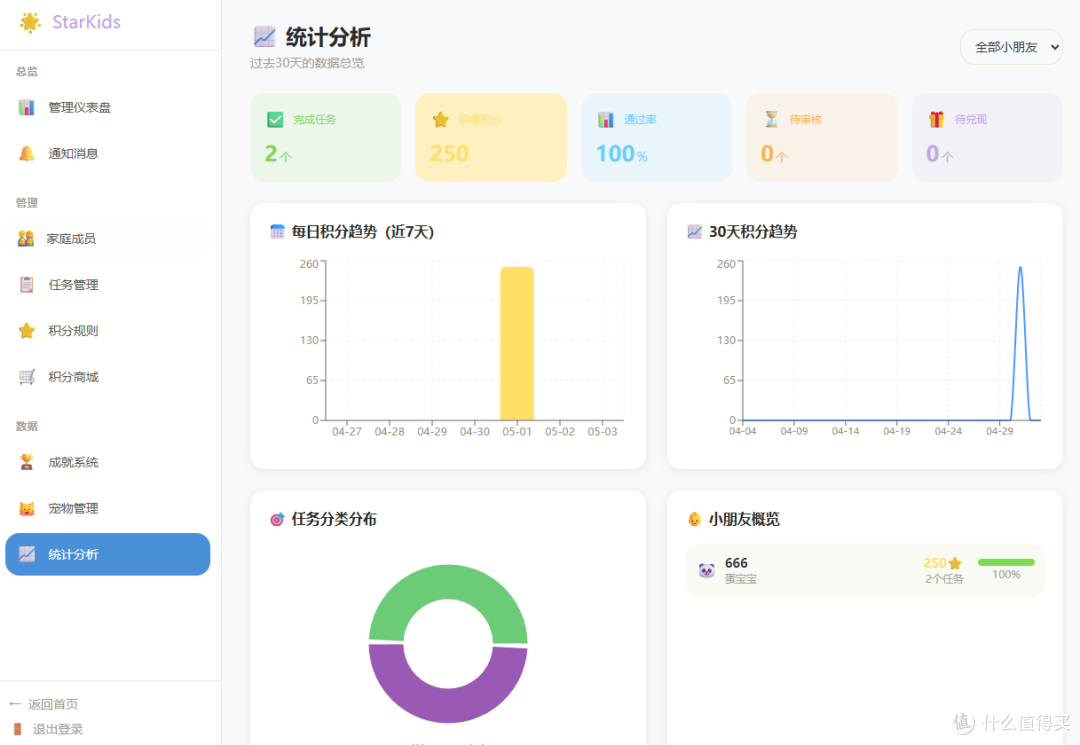
Task: Click the page title chart icon next to 统计分析
Action: (264, 36)
